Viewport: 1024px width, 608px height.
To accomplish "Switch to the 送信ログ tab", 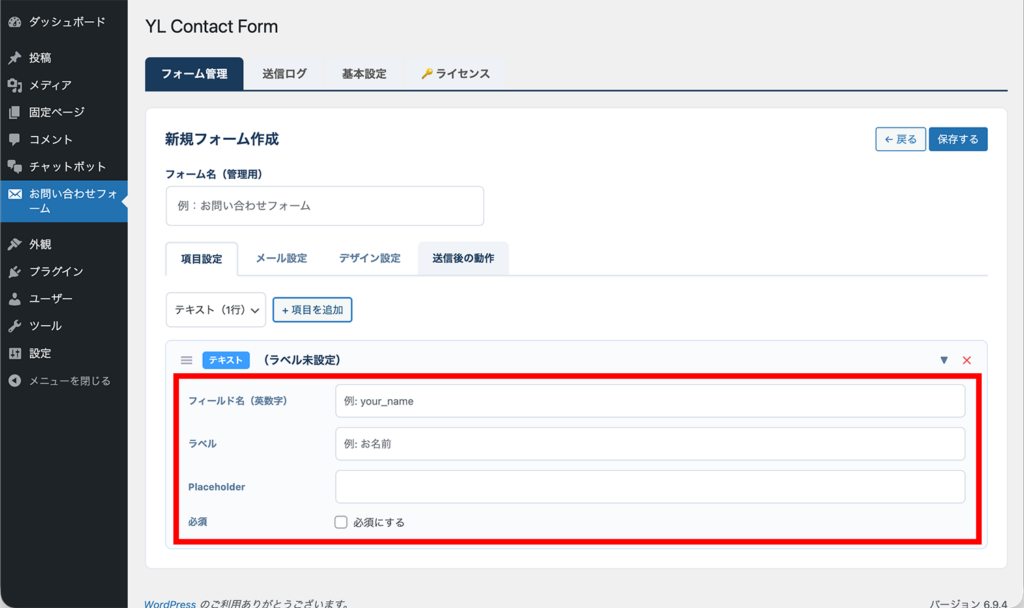I will 284,74.
